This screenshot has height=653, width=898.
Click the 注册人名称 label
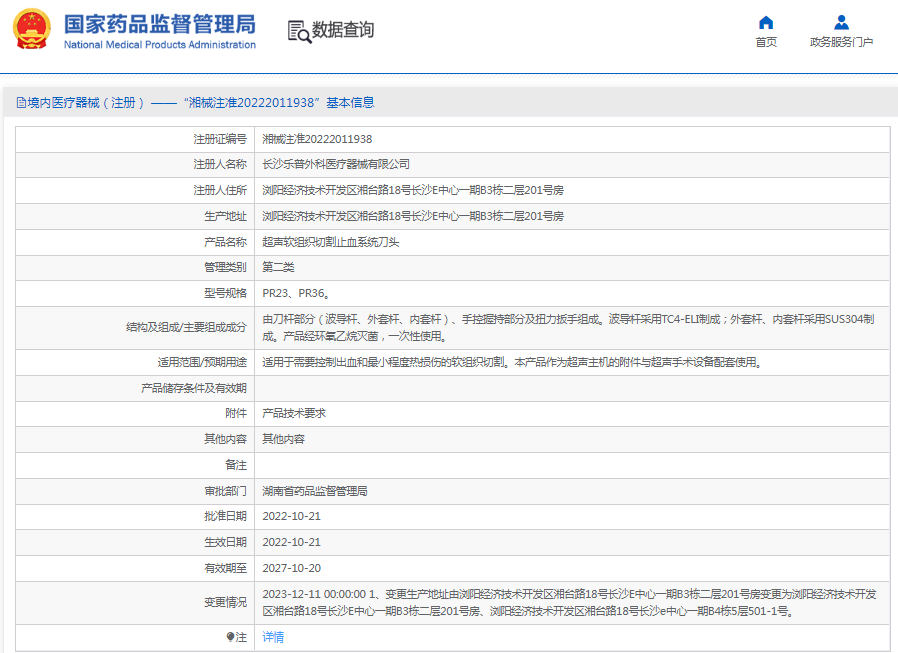pyautogui.click(x=220, y=164)
